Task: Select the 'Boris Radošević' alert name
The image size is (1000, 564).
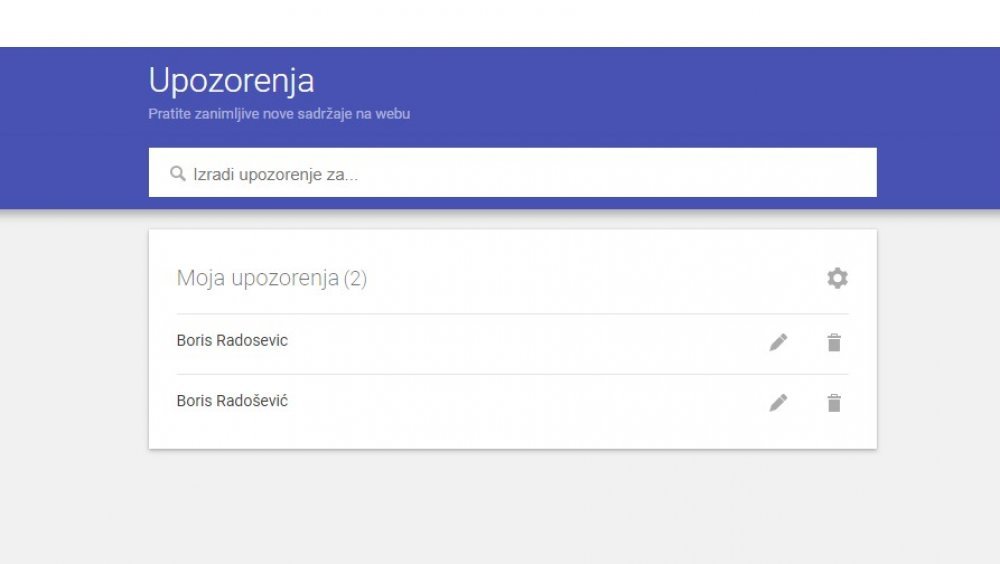Action: pos(232,401)
